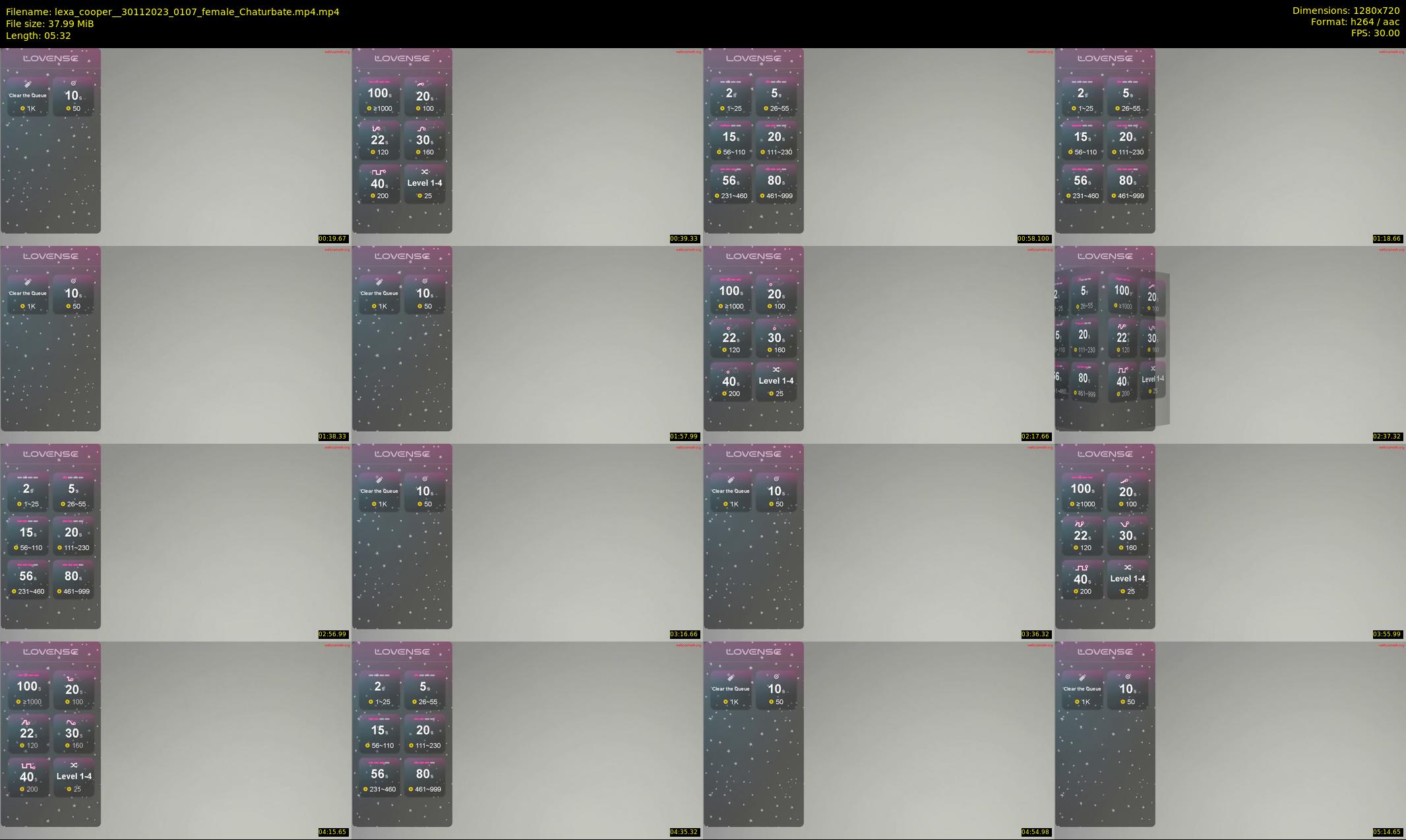
Task: Open the thumbnail frame stamped 04:15.65
Action: (175, 740)
